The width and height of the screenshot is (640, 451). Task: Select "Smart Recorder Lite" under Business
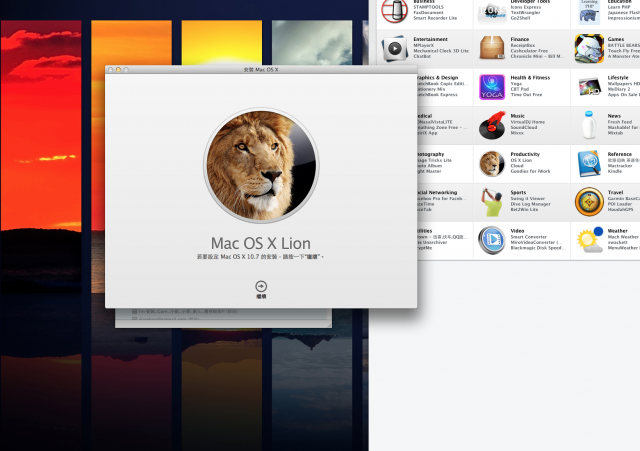[435, 18]
